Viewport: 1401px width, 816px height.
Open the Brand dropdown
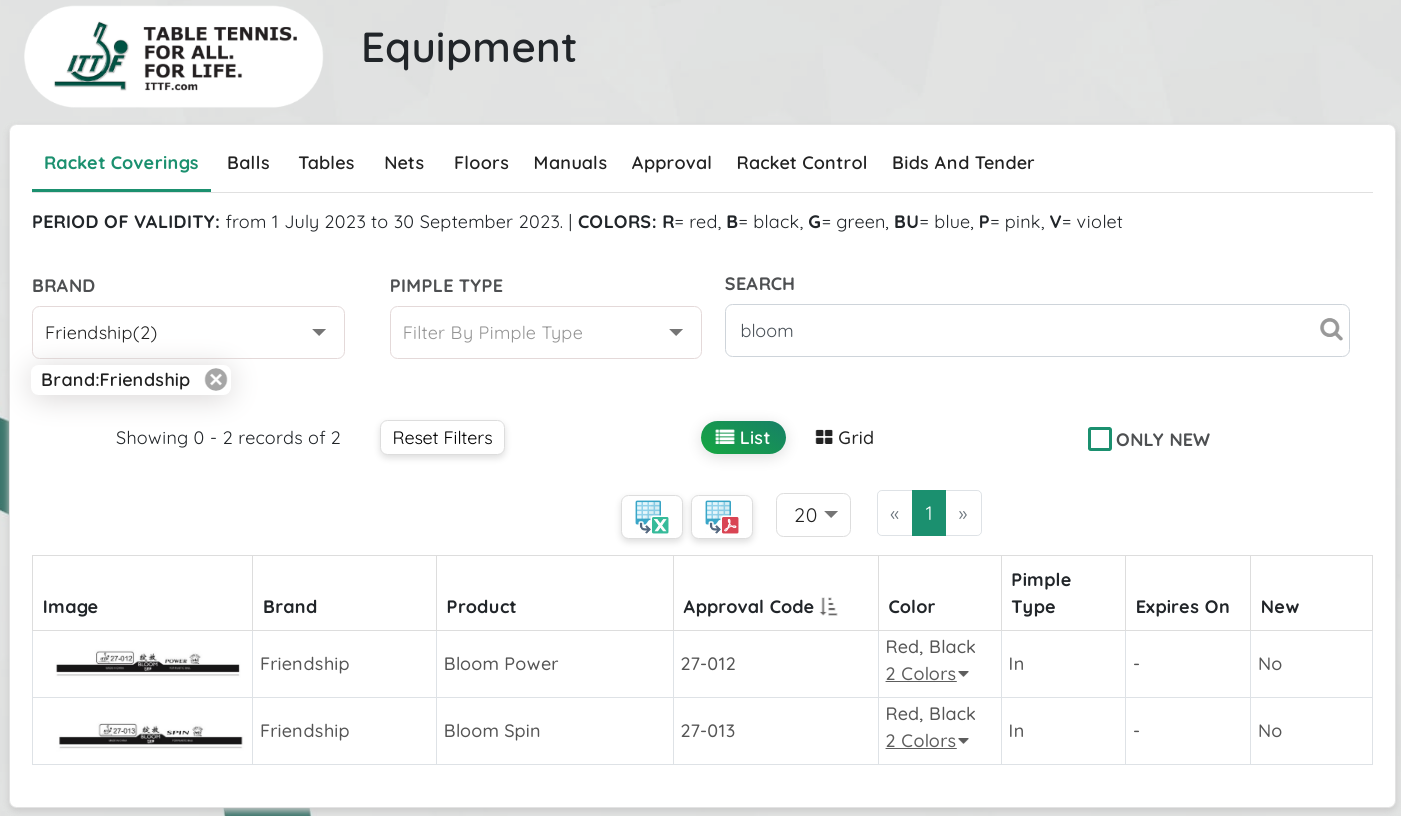tap(188, 332)
